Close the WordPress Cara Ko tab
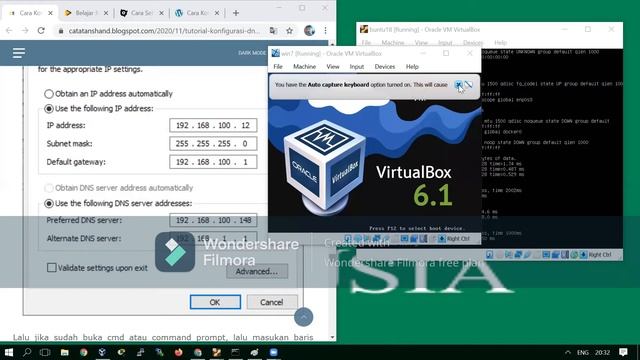640x360 pixels. click(x=217, y=13)
